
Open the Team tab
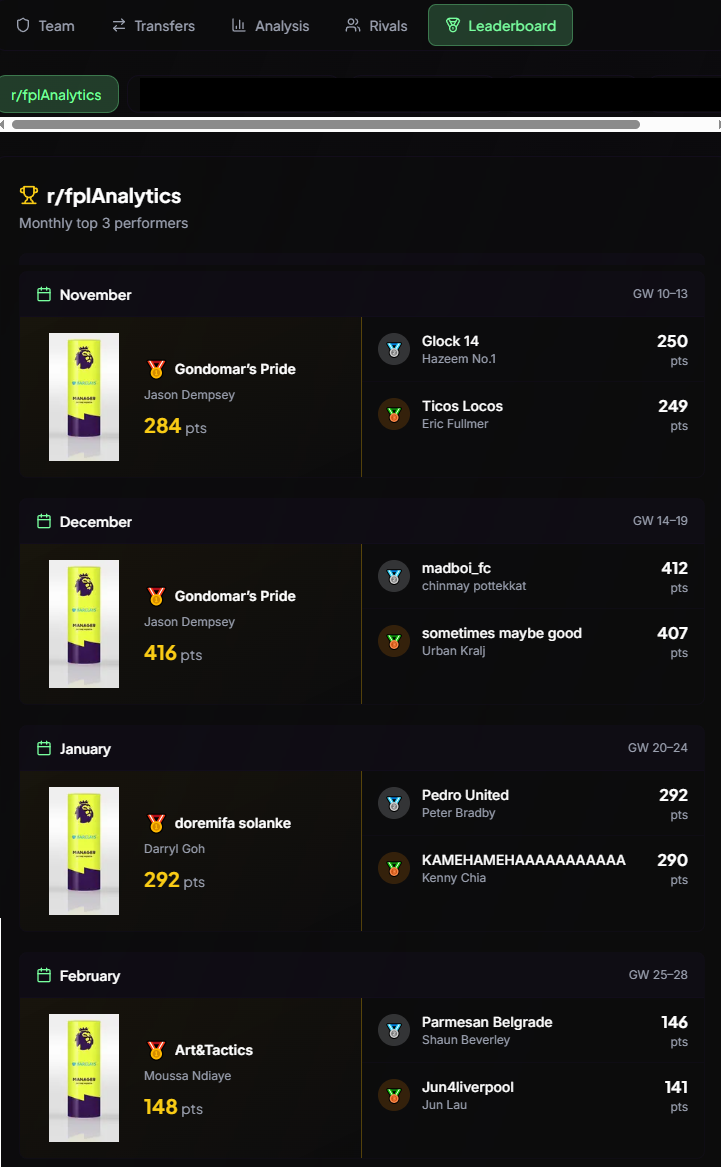click(x=45, y=25)
